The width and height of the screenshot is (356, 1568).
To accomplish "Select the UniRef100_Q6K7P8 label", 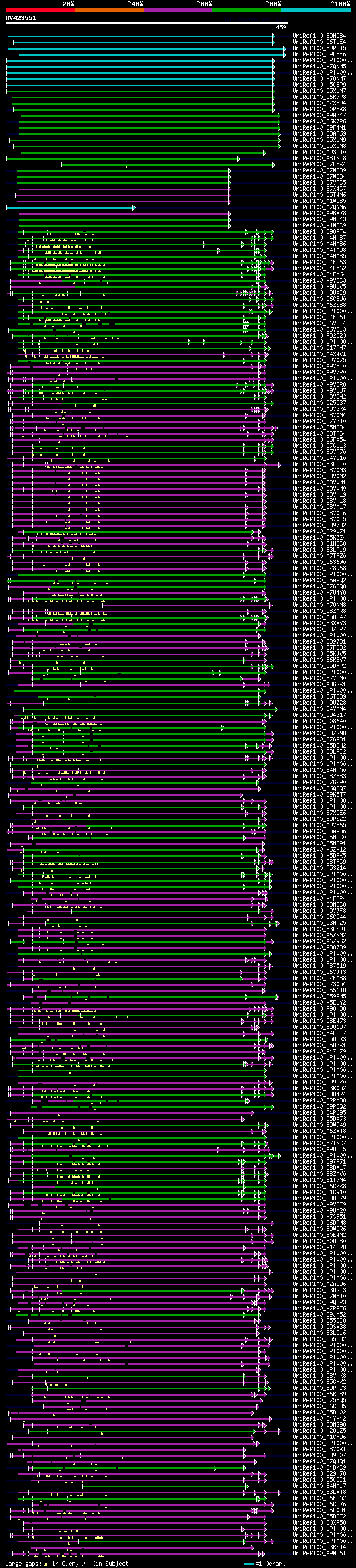I will [x=319, y=97].
